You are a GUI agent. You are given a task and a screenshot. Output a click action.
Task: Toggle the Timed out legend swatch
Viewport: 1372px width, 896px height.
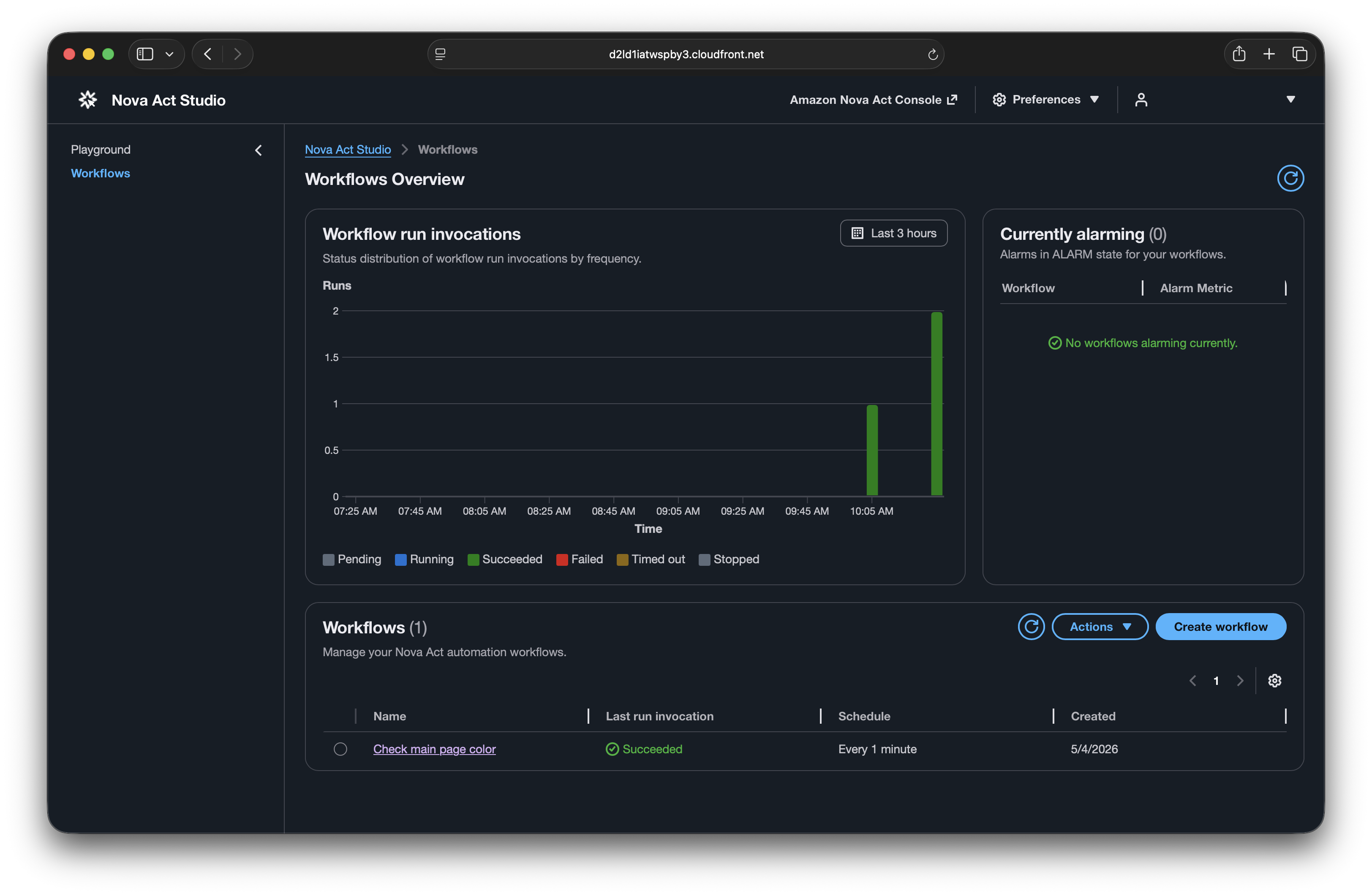pos(622,559)
